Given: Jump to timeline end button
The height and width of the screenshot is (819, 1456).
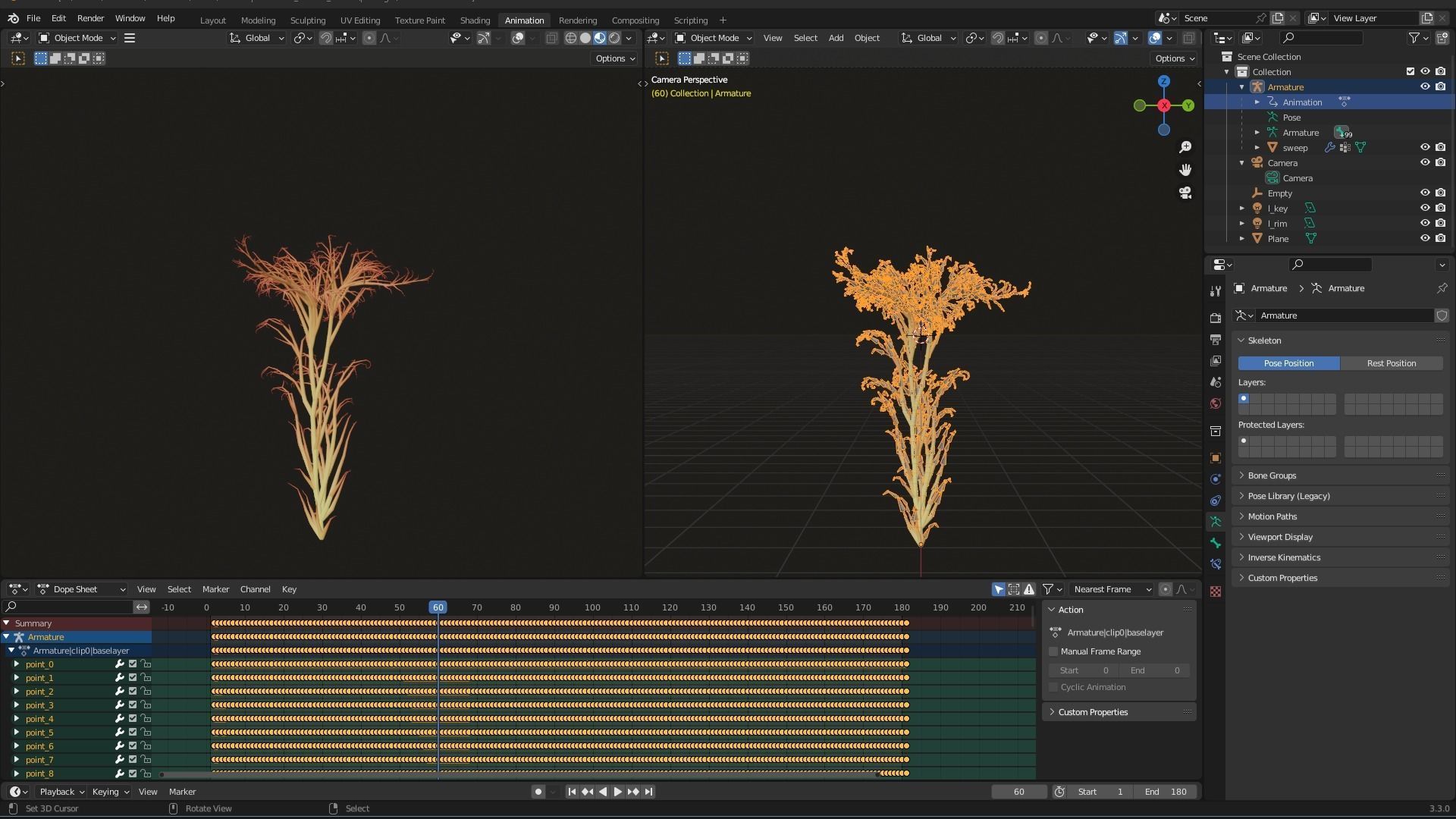Looking at the screenshot, I should tap(649, 792).
